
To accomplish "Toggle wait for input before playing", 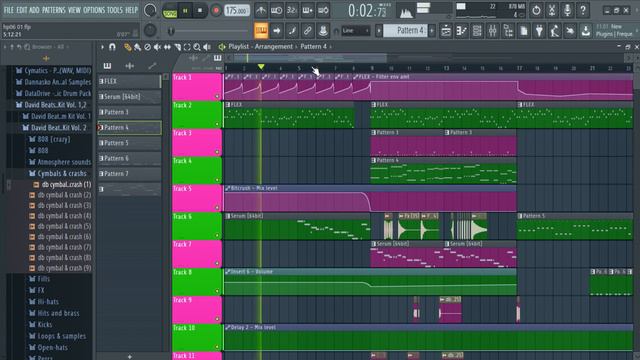I will point(276,10).
